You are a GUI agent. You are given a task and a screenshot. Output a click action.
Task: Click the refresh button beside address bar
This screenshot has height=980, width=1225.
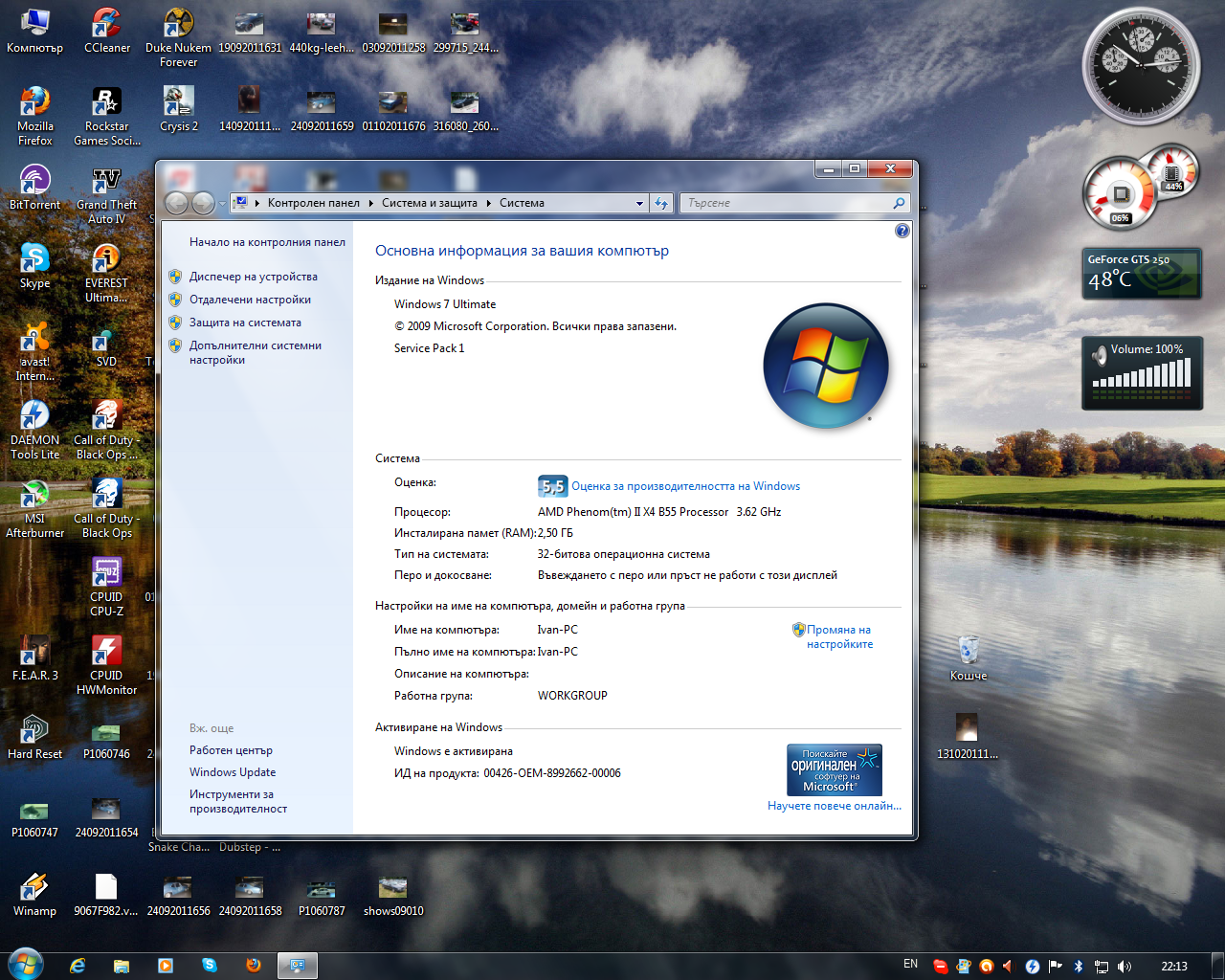tap(660, 203)
